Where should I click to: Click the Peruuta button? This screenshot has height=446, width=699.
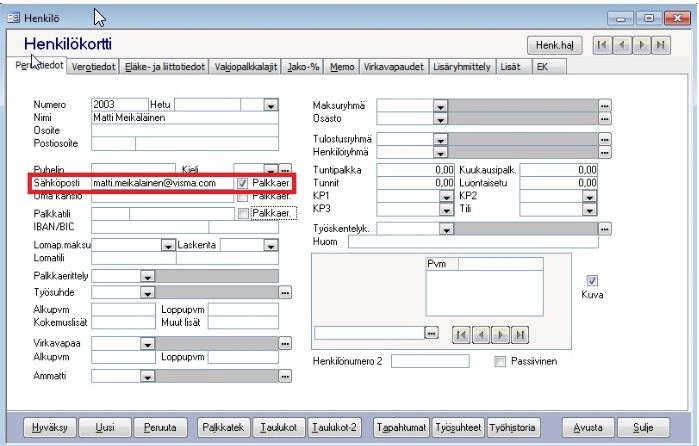pyautogui.click(x=160, y=428)
